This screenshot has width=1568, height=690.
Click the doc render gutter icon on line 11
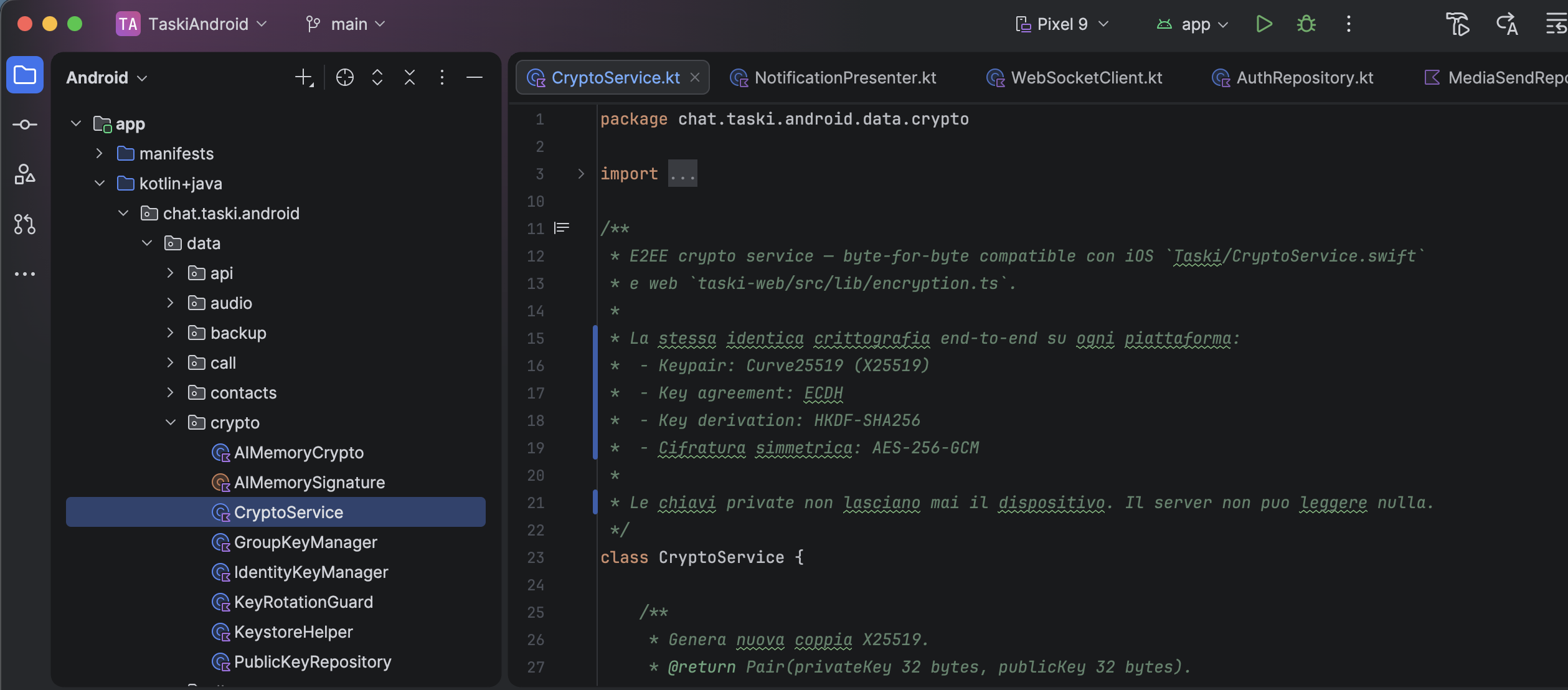tap(562, 228)
